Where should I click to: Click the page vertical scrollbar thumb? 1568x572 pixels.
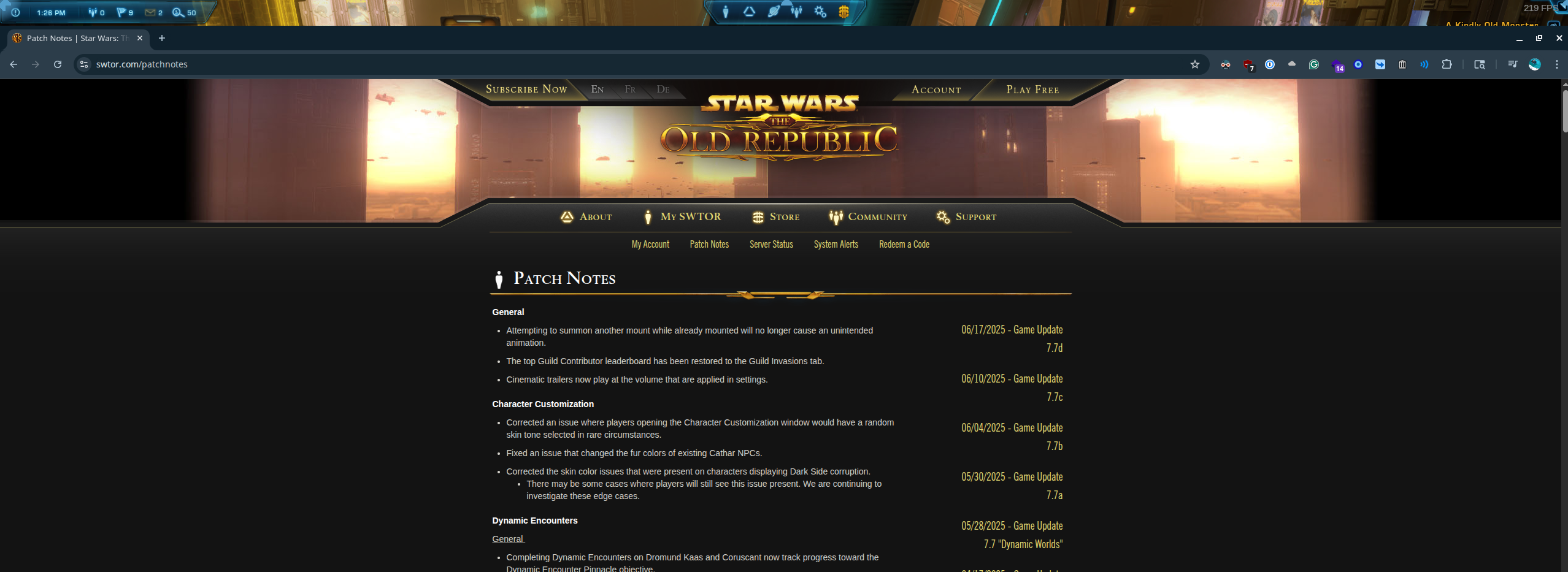coord(1564,112)
